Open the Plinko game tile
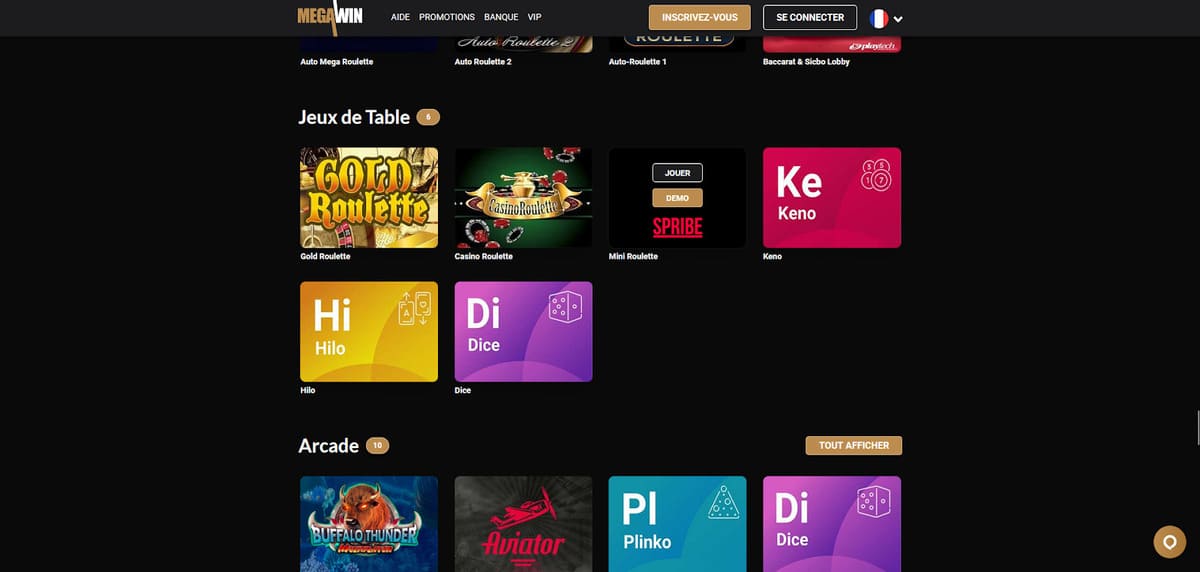1200x572 pixels. click(677, 524)
